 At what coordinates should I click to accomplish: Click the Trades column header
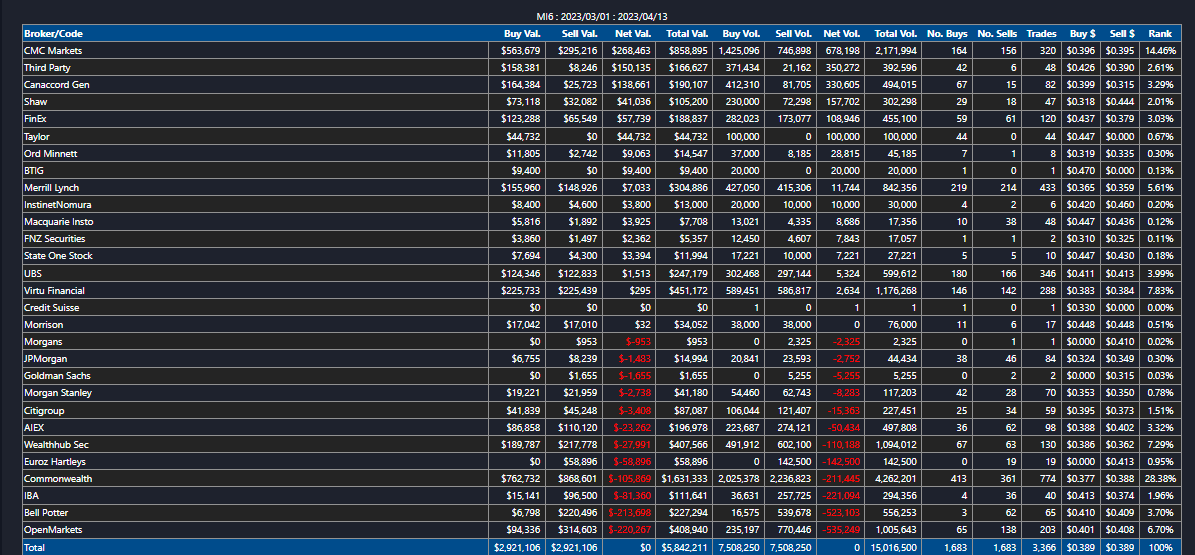[x=1041, y=34]
